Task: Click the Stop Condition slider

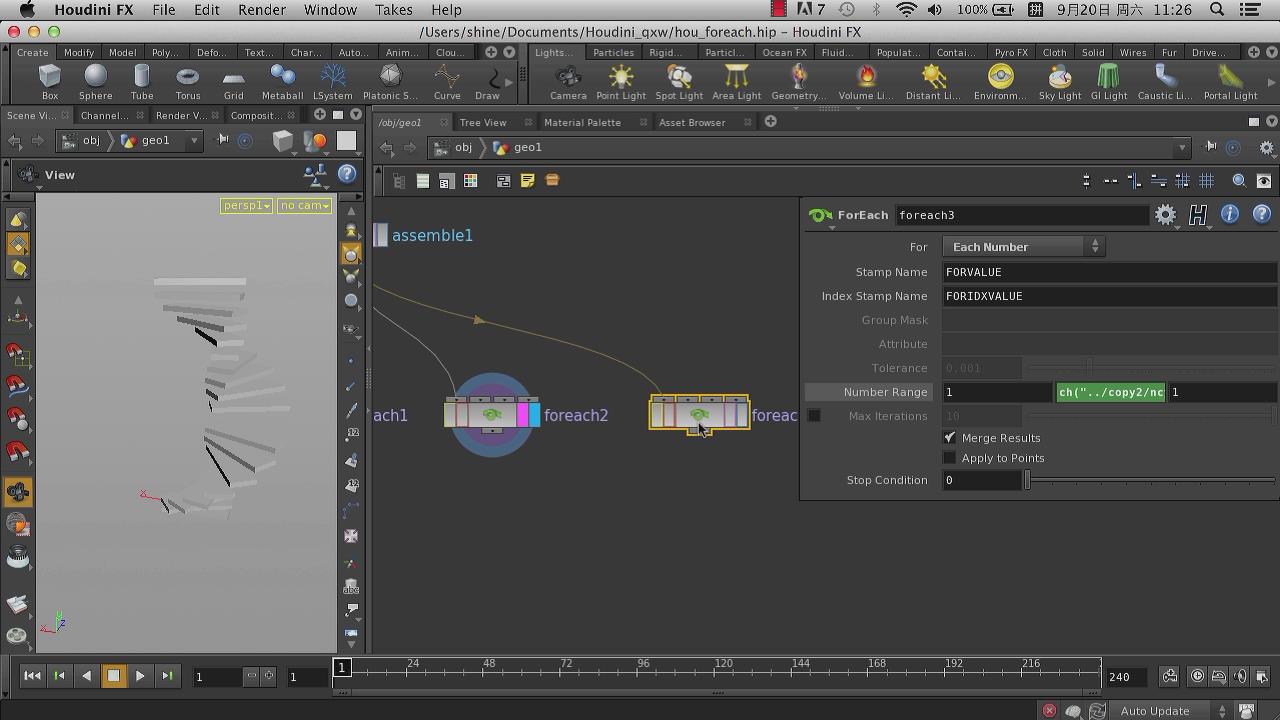Action: [1152, 480]
